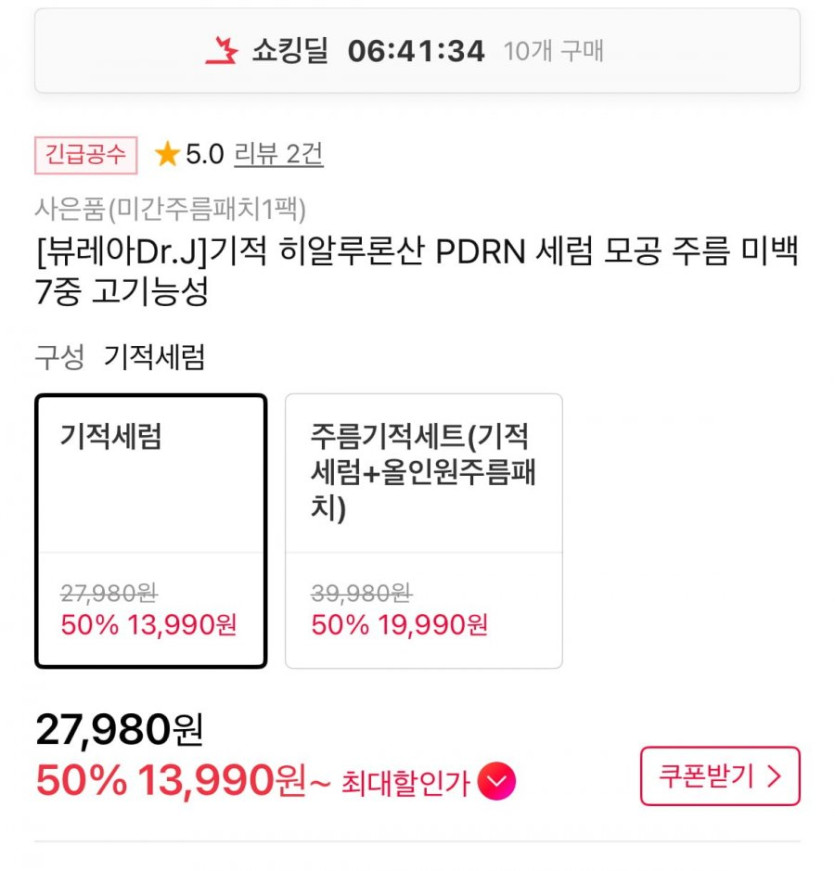Select the 기적세럼 option card
This screenshot has height=871, width=835.
pyautogui.click(x=151, y=530)
